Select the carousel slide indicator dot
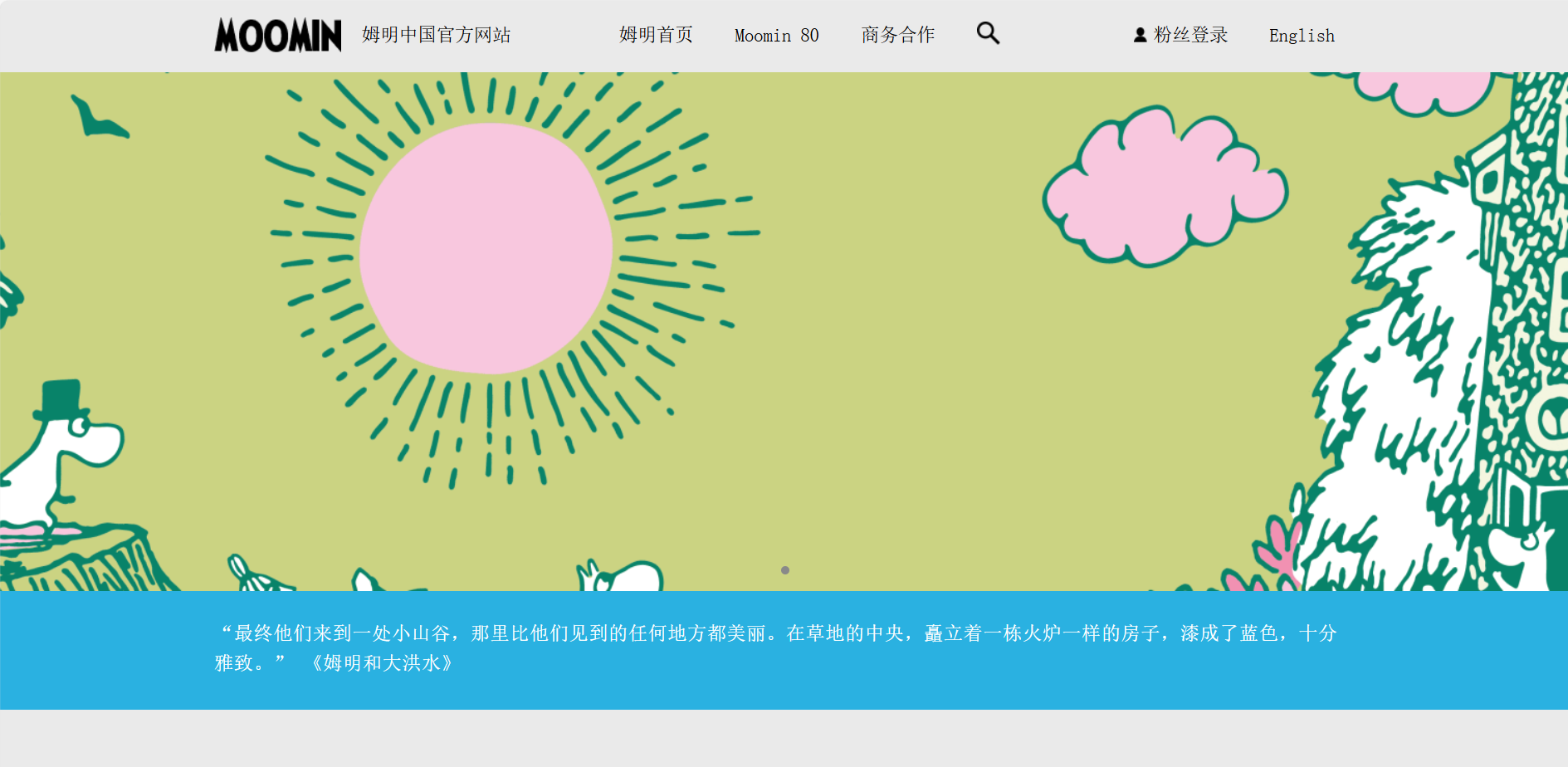Viewport: 1568px width, 767px height. point(785,570)
